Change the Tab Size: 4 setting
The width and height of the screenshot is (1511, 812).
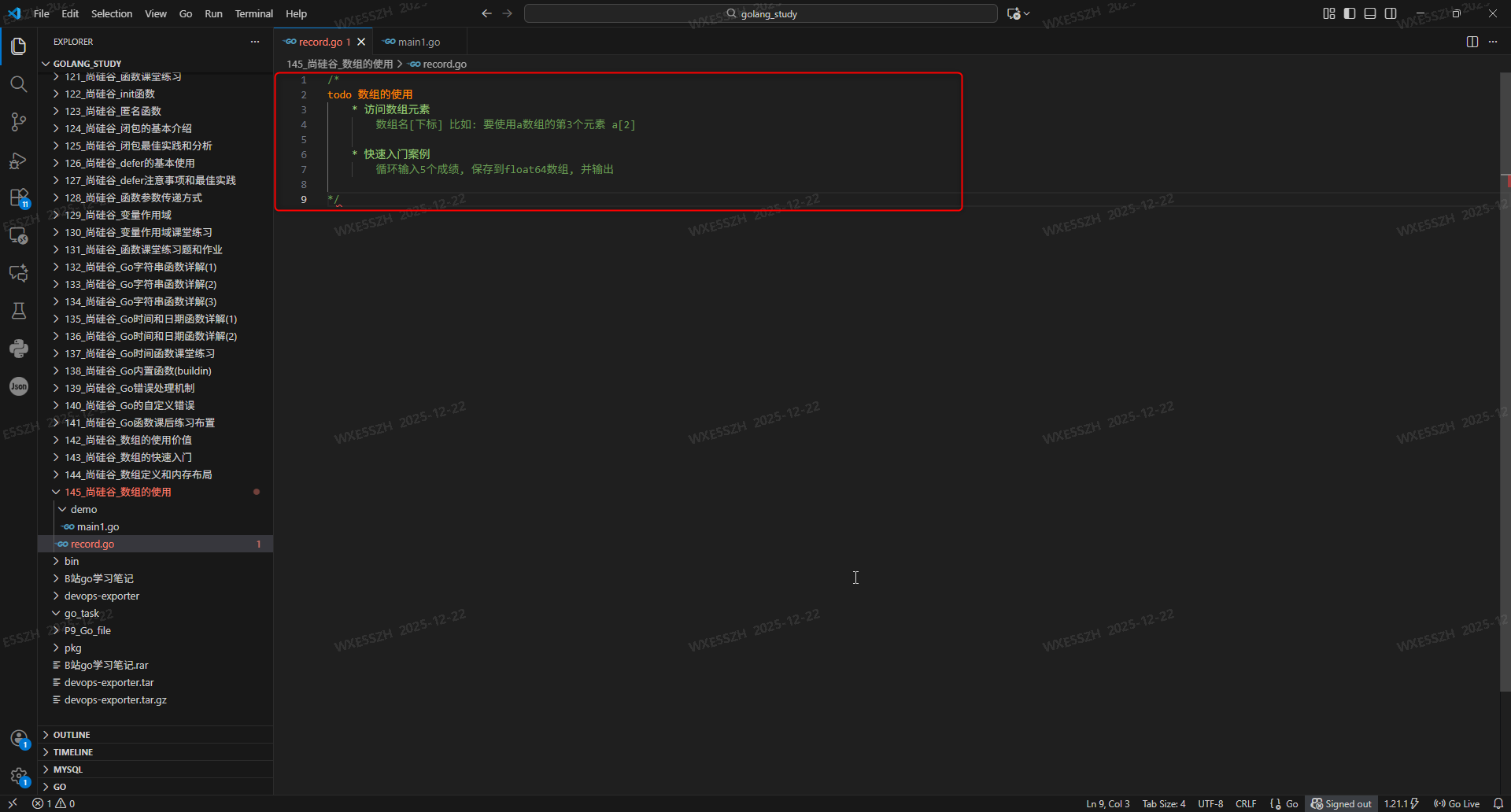point(1163,803)
